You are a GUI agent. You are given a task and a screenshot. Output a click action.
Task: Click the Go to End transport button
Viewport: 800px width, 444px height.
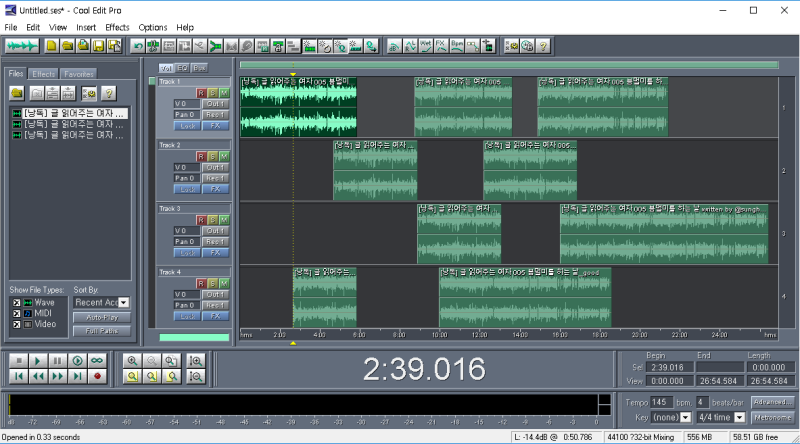coord(78,376)
